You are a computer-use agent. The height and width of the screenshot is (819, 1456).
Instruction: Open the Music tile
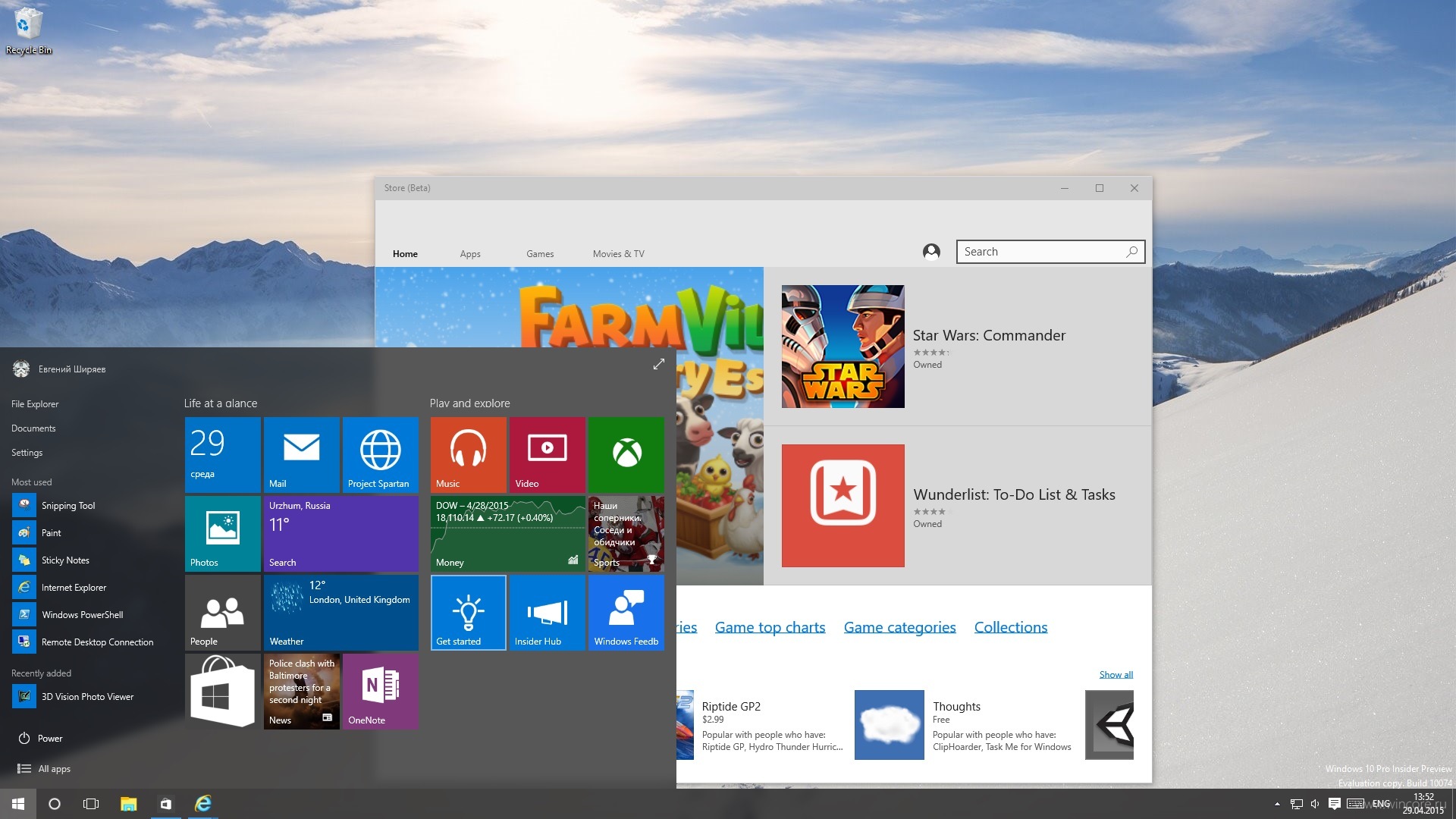pyautogui.click(x=468, y=455)
